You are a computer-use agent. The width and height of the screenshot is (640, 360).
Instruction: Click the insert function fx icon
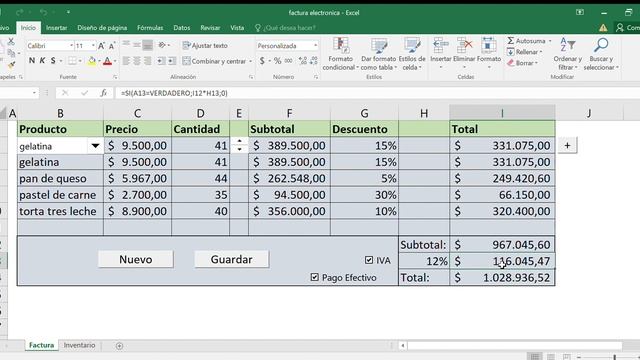(104, 93)
